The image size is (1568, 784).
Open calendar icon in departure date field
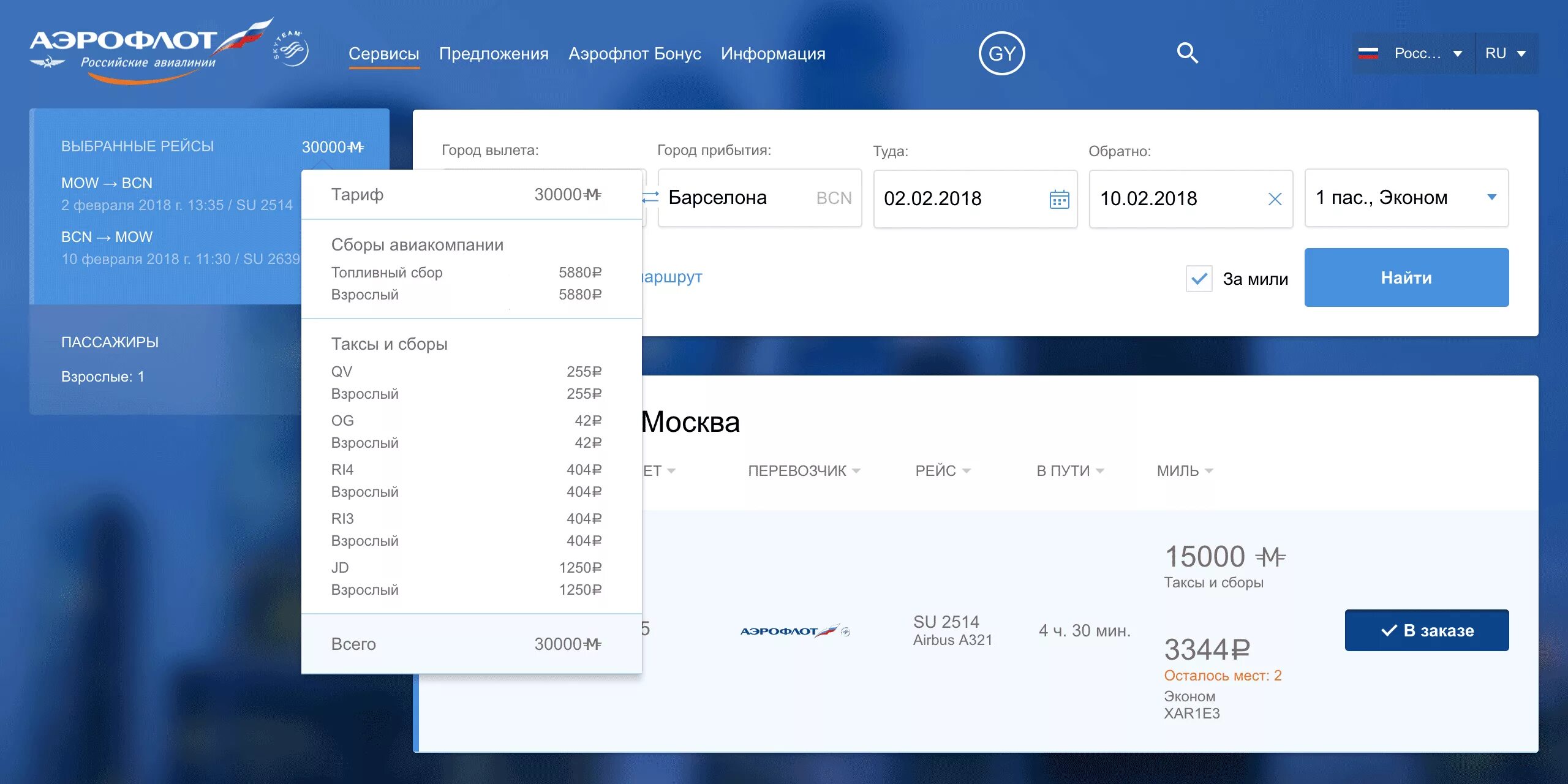[x=1059, y=199]
